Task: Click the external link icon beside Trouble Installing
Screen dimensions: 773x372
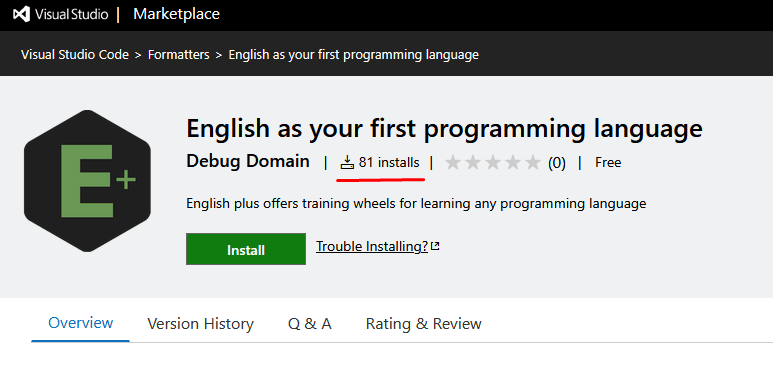Action: point(435,246)
